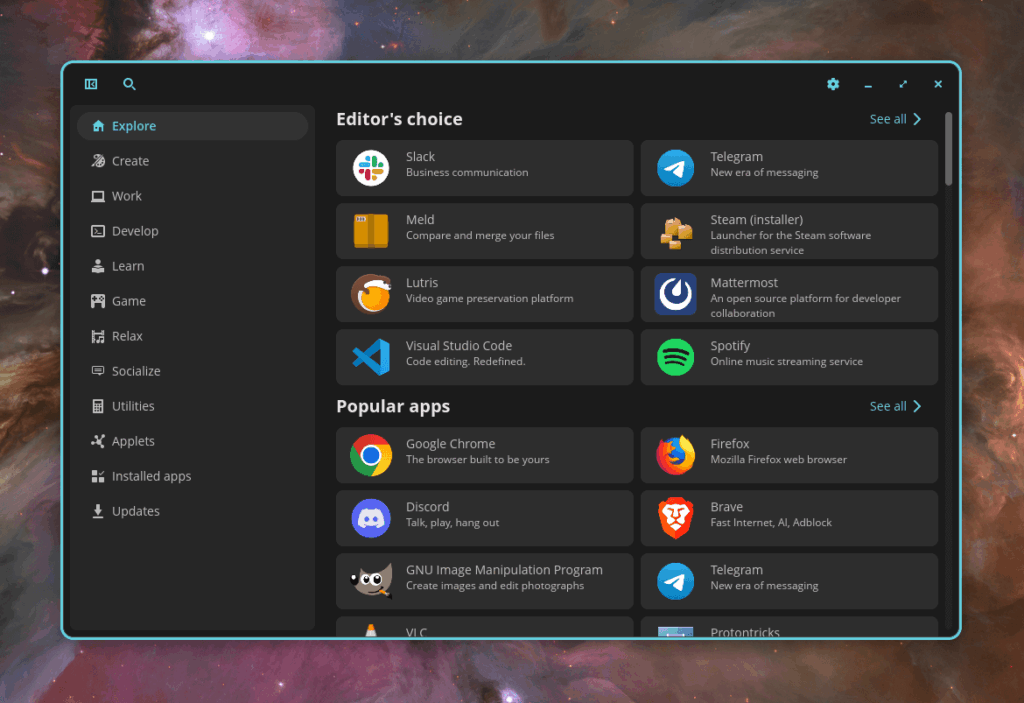Switch to Updates label in sidebar
The height and width of the screenshot is (703, 1024).
(x=136, y=511)
